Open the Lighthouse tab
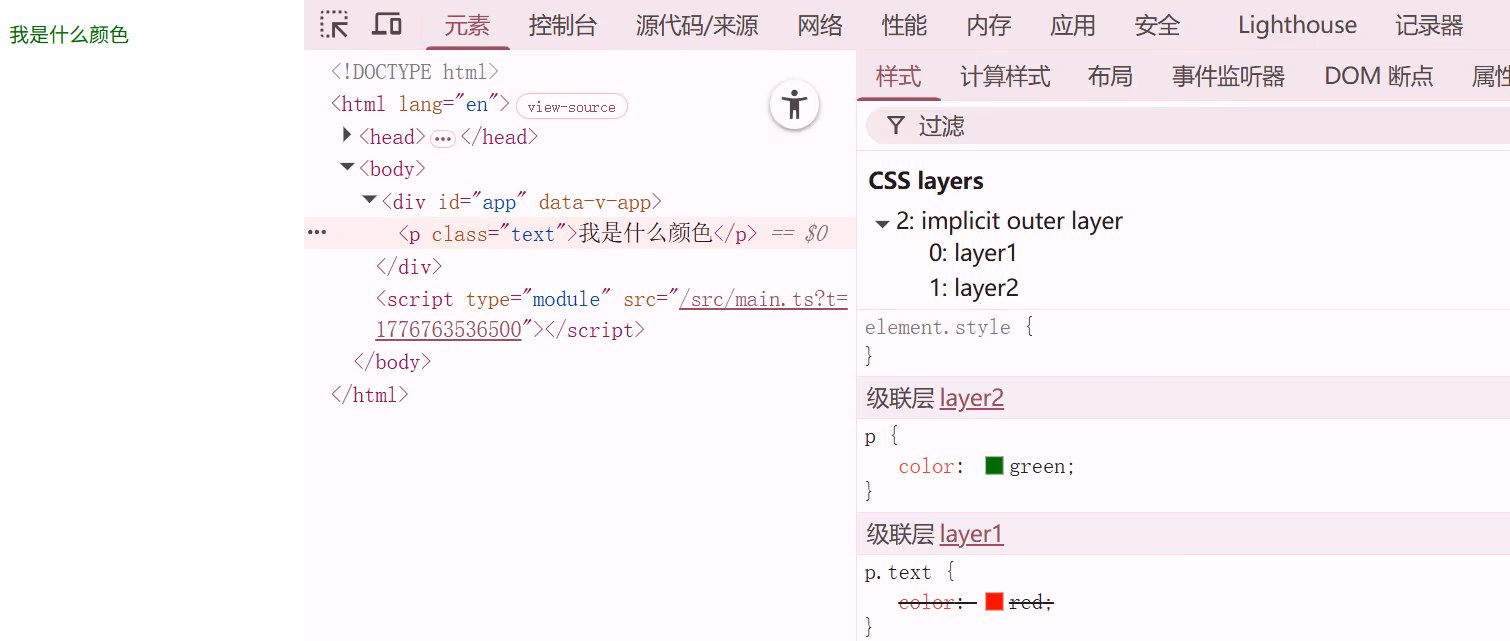Image resolution: width=1510 pixels, height=641 pixels. tap(1297, 26)
